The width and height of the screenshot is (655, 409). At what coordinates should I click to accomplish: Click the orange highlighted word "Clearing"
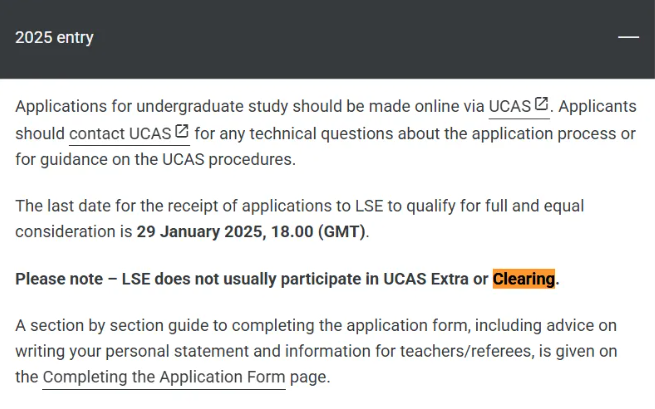click(x=524, y=279)
